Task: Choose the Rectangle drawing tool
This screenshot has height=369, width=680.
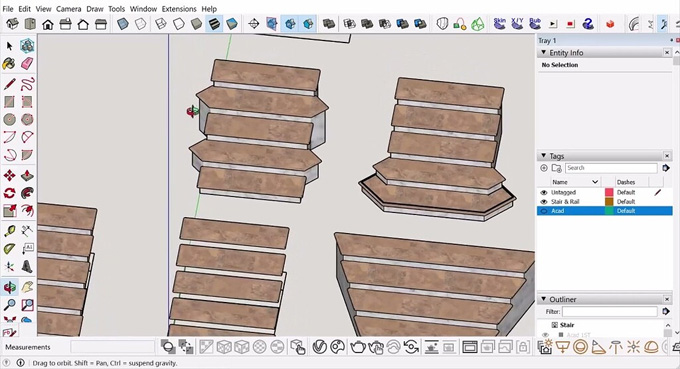Action: point(10,101)
